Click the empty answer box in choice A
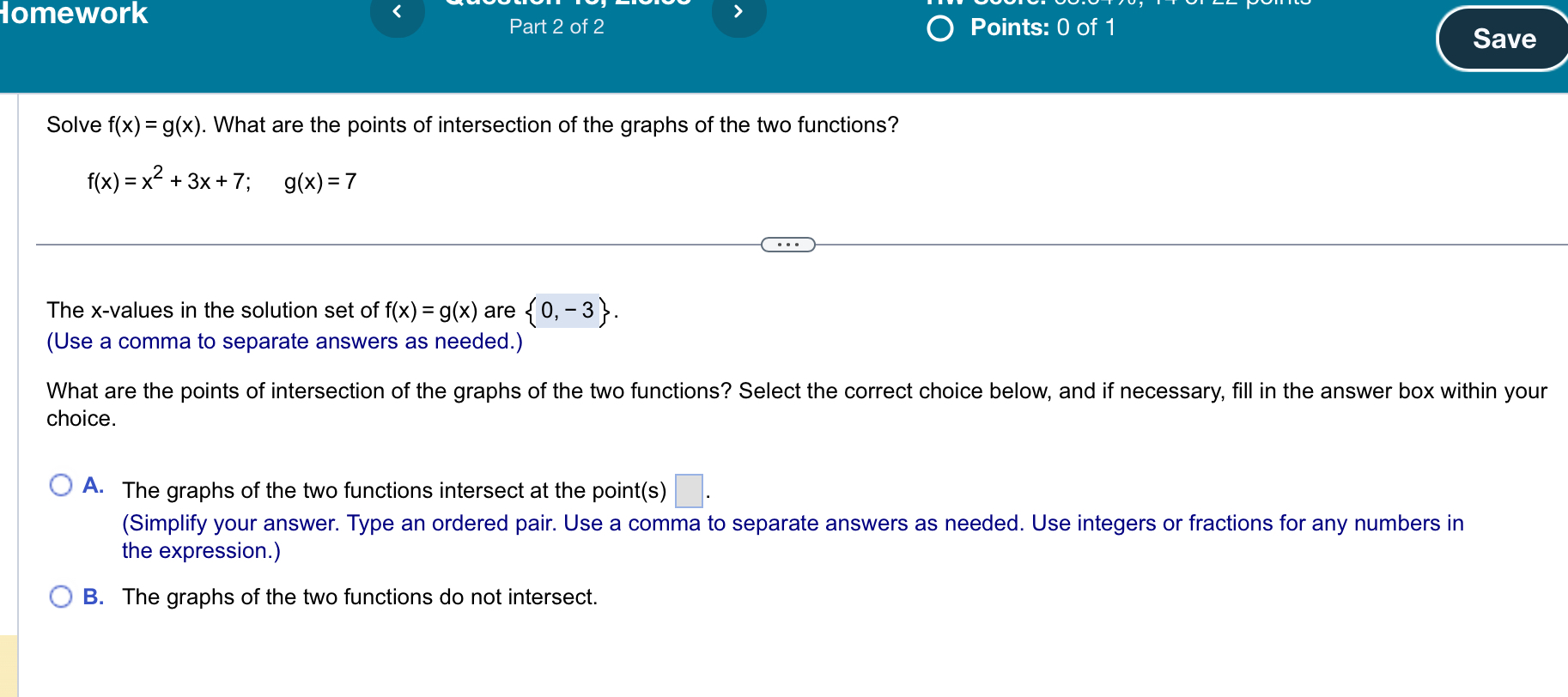Screen dimensions: 1568x697 coord(688,489)
